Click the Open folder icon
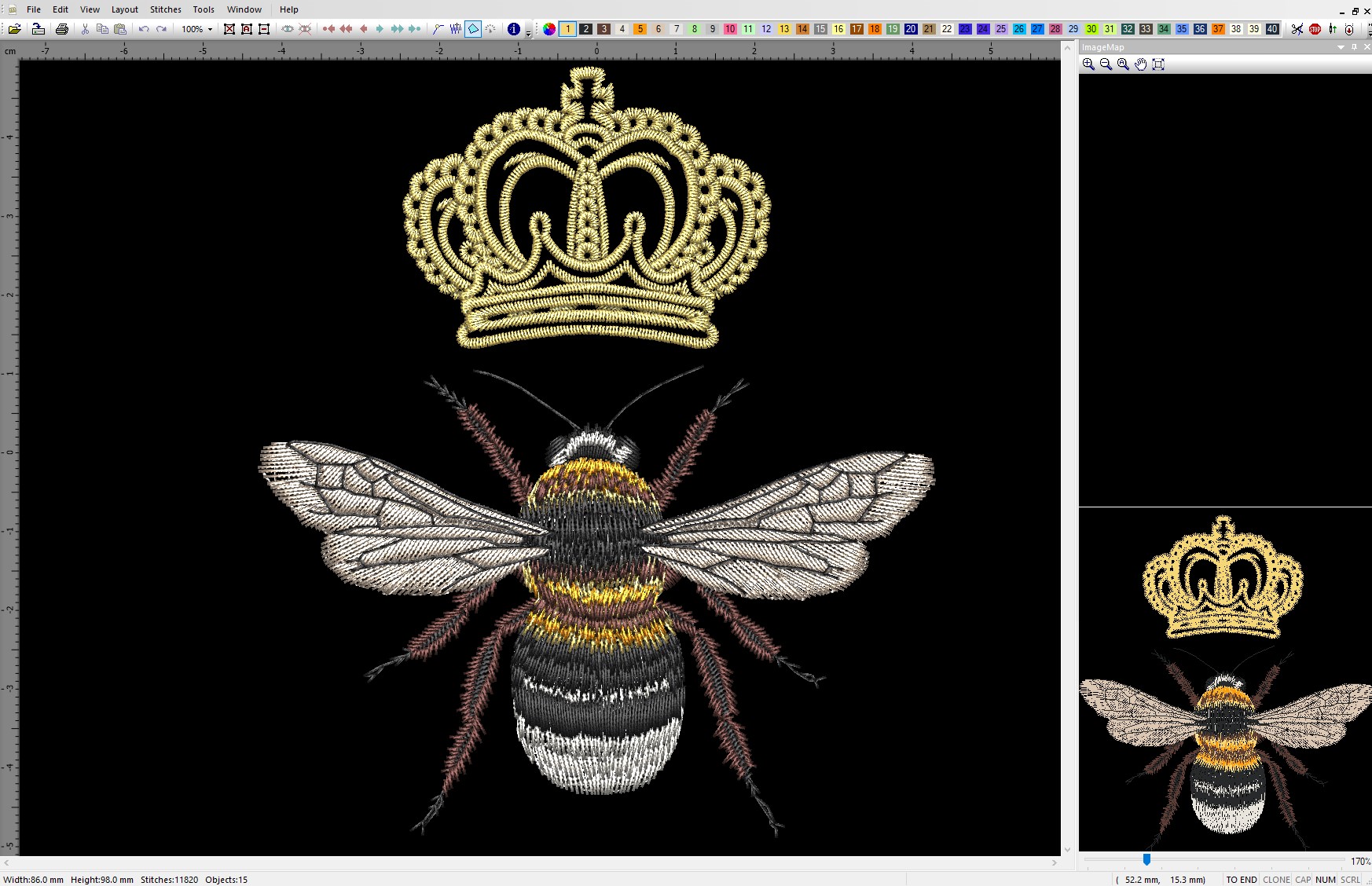Viewport: 1372px width, 886px height. click(x=14, y=29)
